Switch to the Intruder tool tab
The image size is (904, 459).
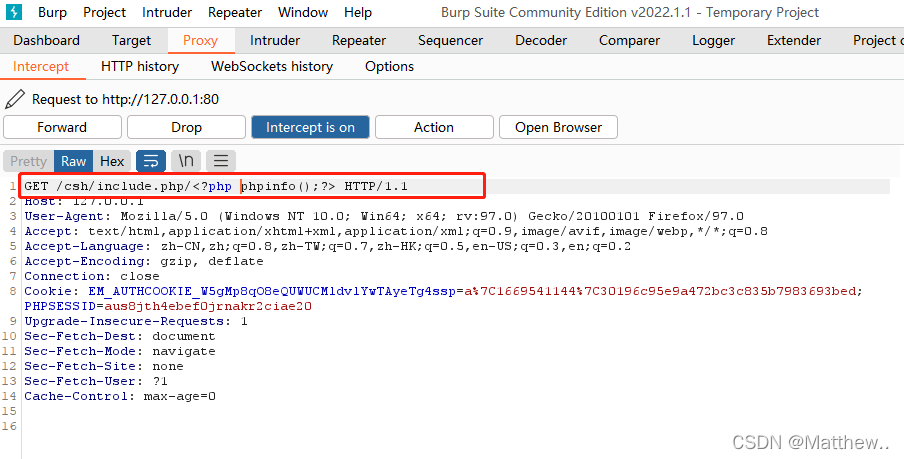pos(274,40)
